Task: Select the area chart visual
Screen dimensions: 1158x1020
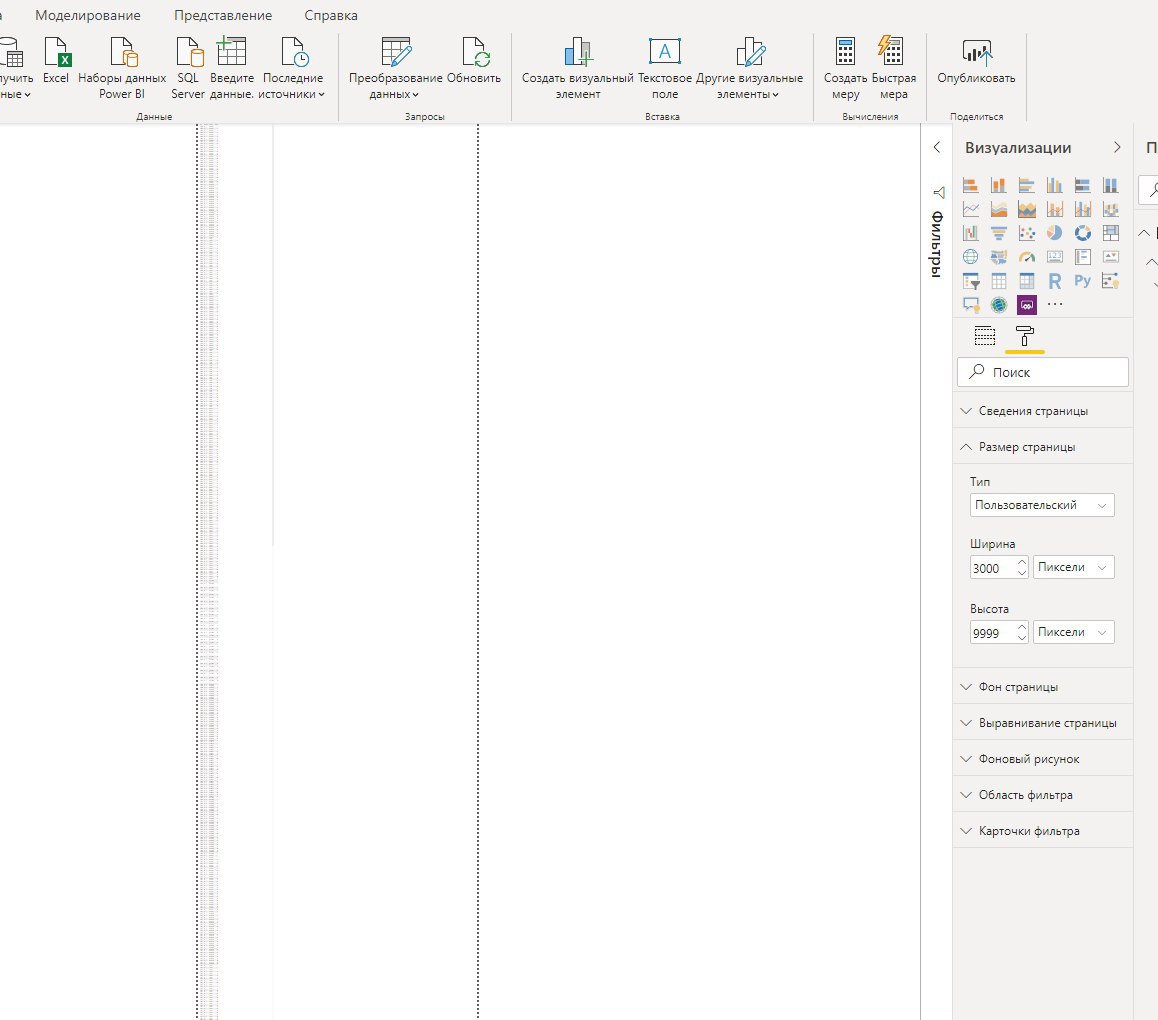Action: point(998,209)
